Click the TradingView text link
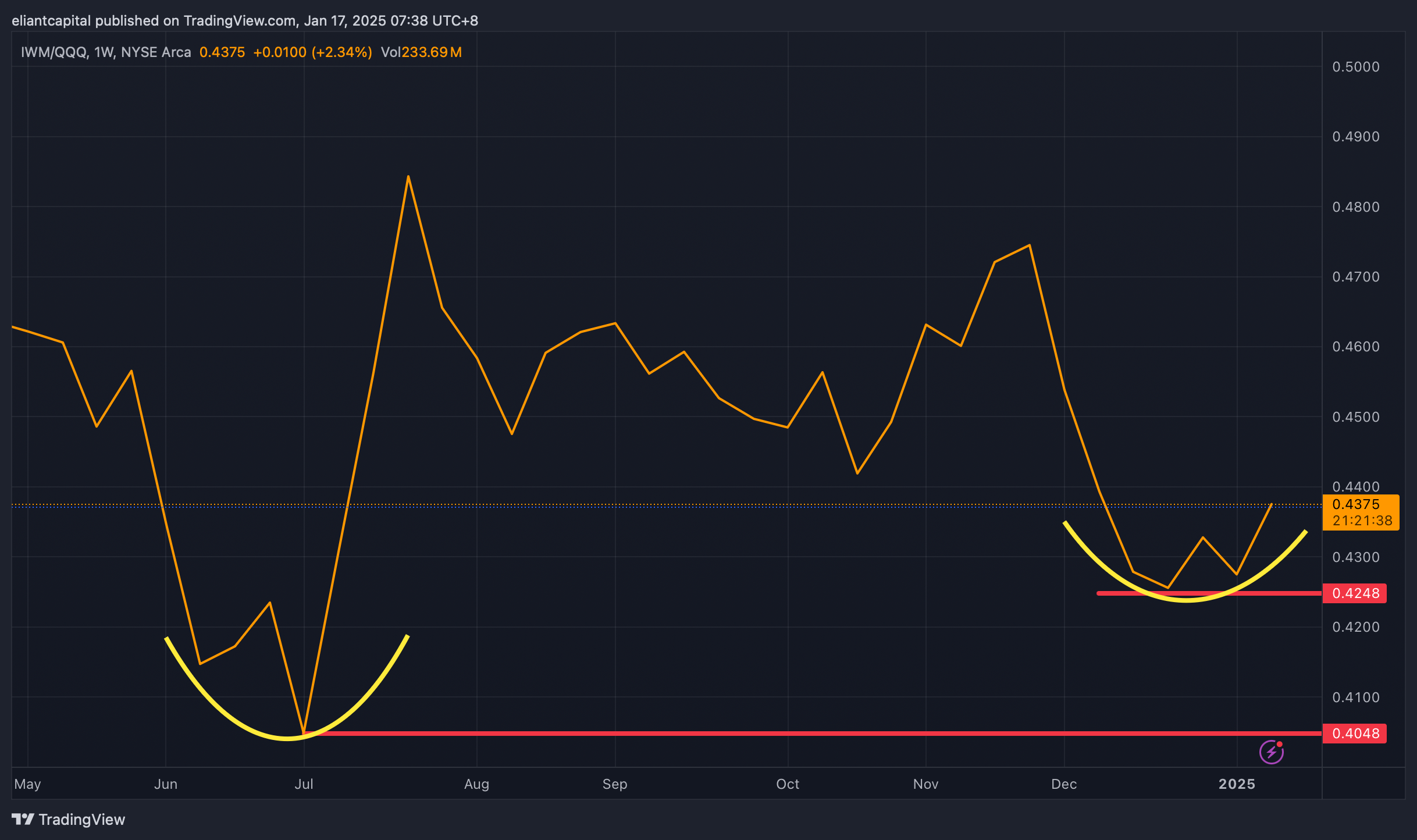The height and width of the screenshot is (840, 1417). coord(81,819)
